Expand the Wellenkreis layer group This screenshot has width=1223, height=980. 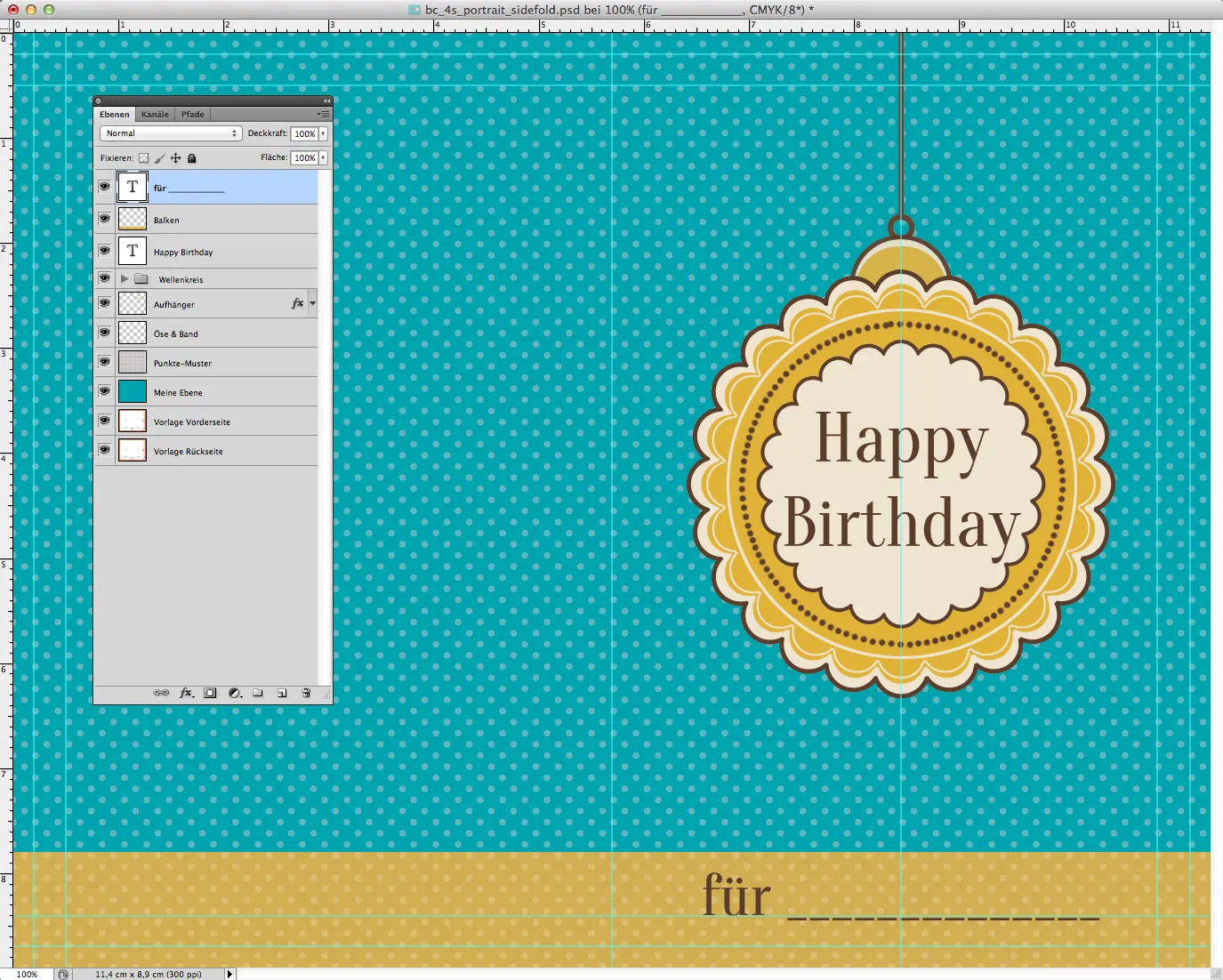pyautogui.click(x=125, y=279)
